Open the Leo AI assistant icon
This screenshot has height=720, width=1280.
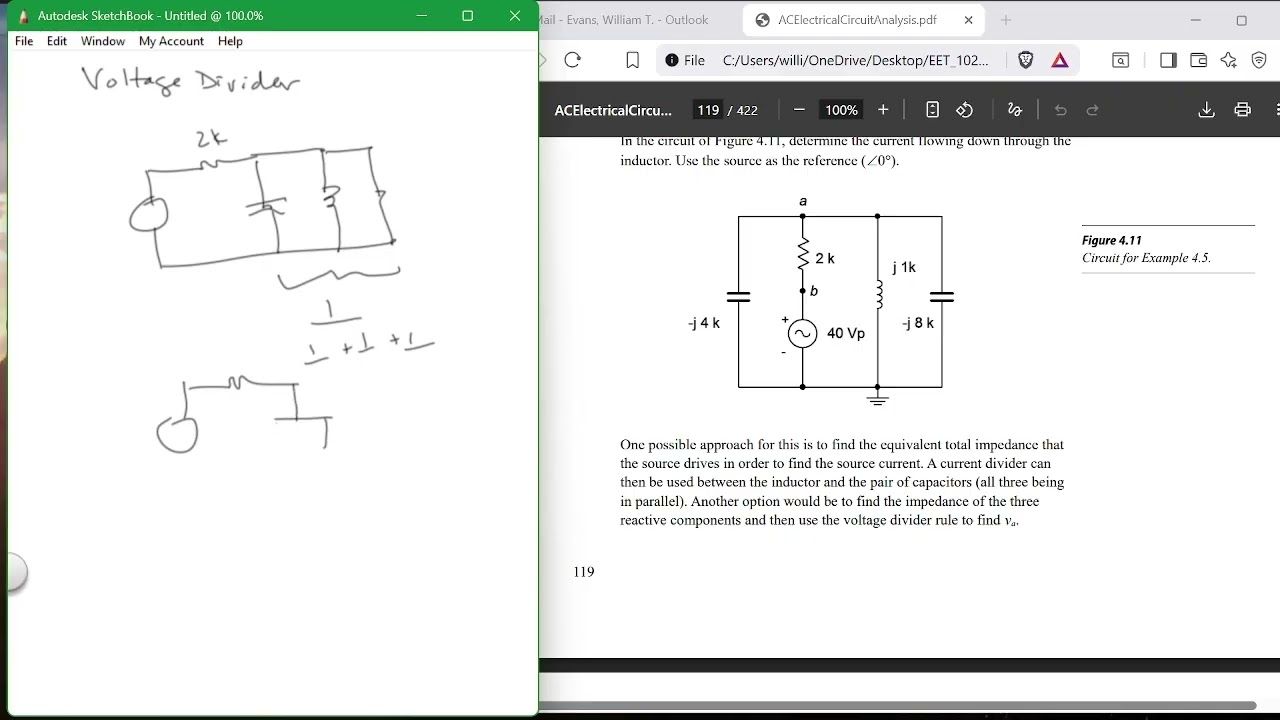pyautogui.click(x=1229, y=60)
